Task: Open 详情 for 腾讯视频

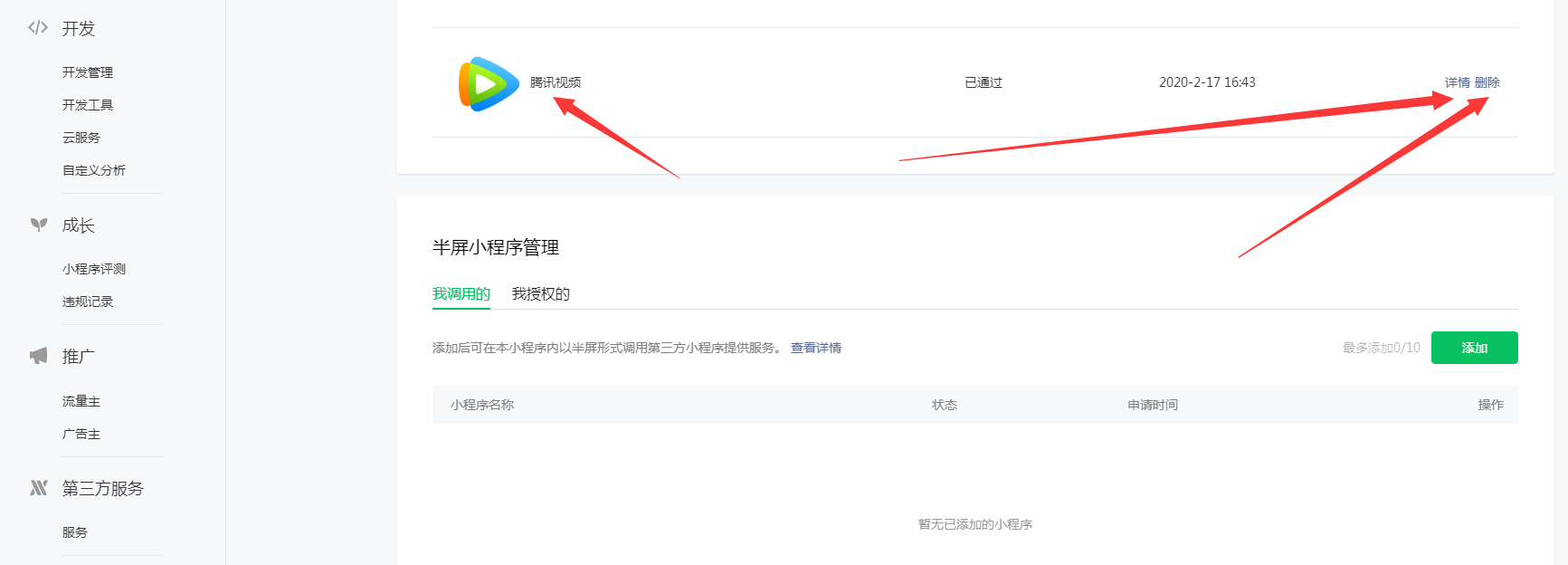Action: click(1457, 82)
